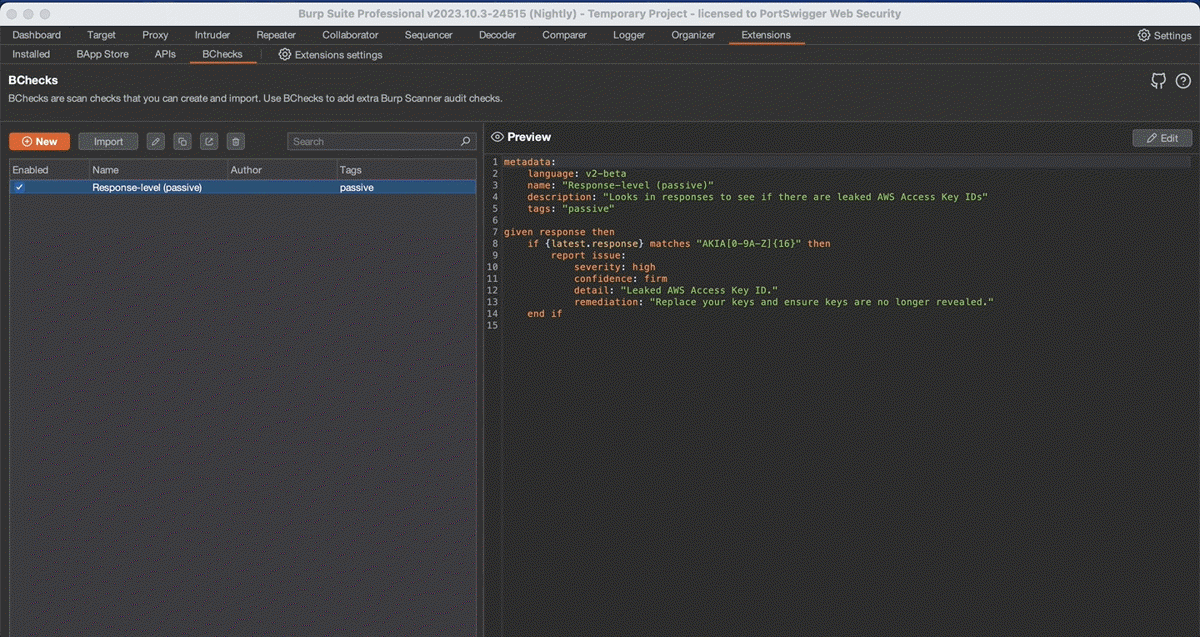Click the edit pencil icon in BChecks toolbar
This screenshot has width=1200, height=637.
click(x=155, y=142)
